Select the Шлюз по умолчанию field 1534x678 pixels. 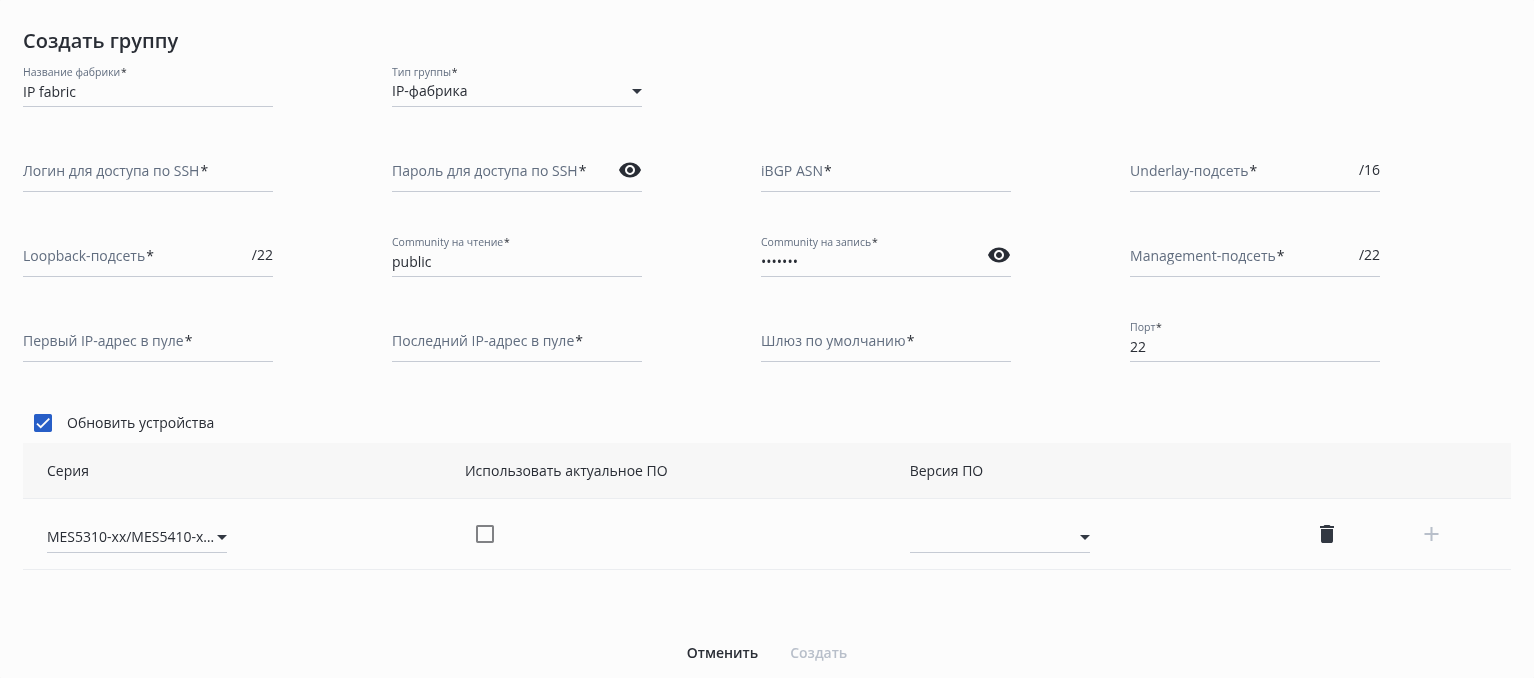tap(885, 342)
